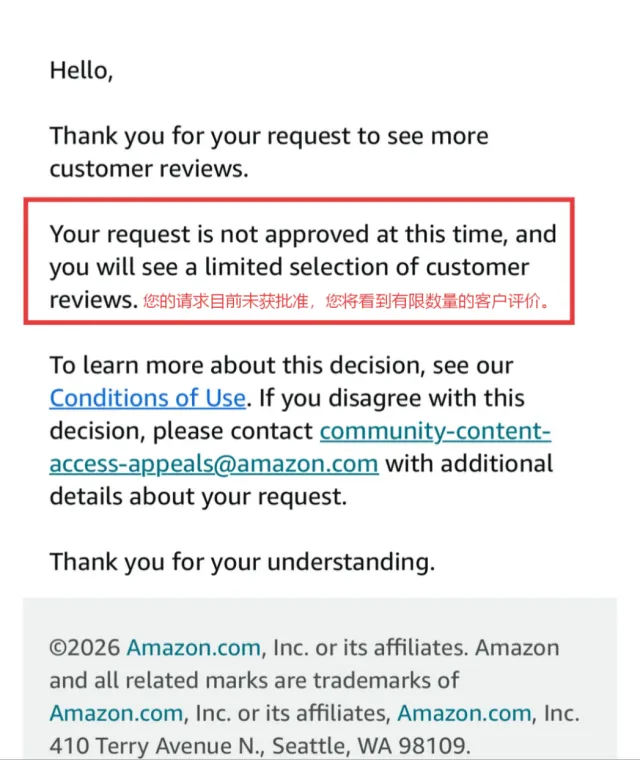Open the Amazon.com link after ©2026
The width and height of the screenshot is (640, 760).
click(x=193, y=648)
